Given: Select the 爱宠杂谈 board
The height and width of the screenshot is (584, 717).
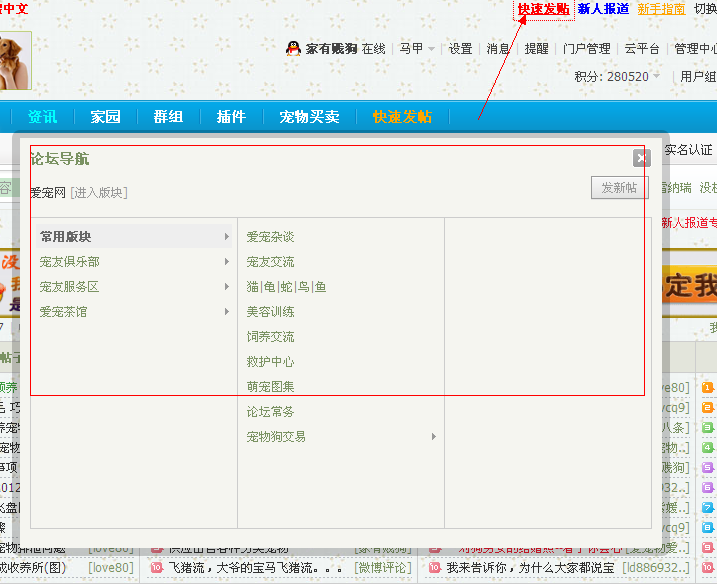Looking at the screenshot, I should pyautogui.click(x=270, y=236).
